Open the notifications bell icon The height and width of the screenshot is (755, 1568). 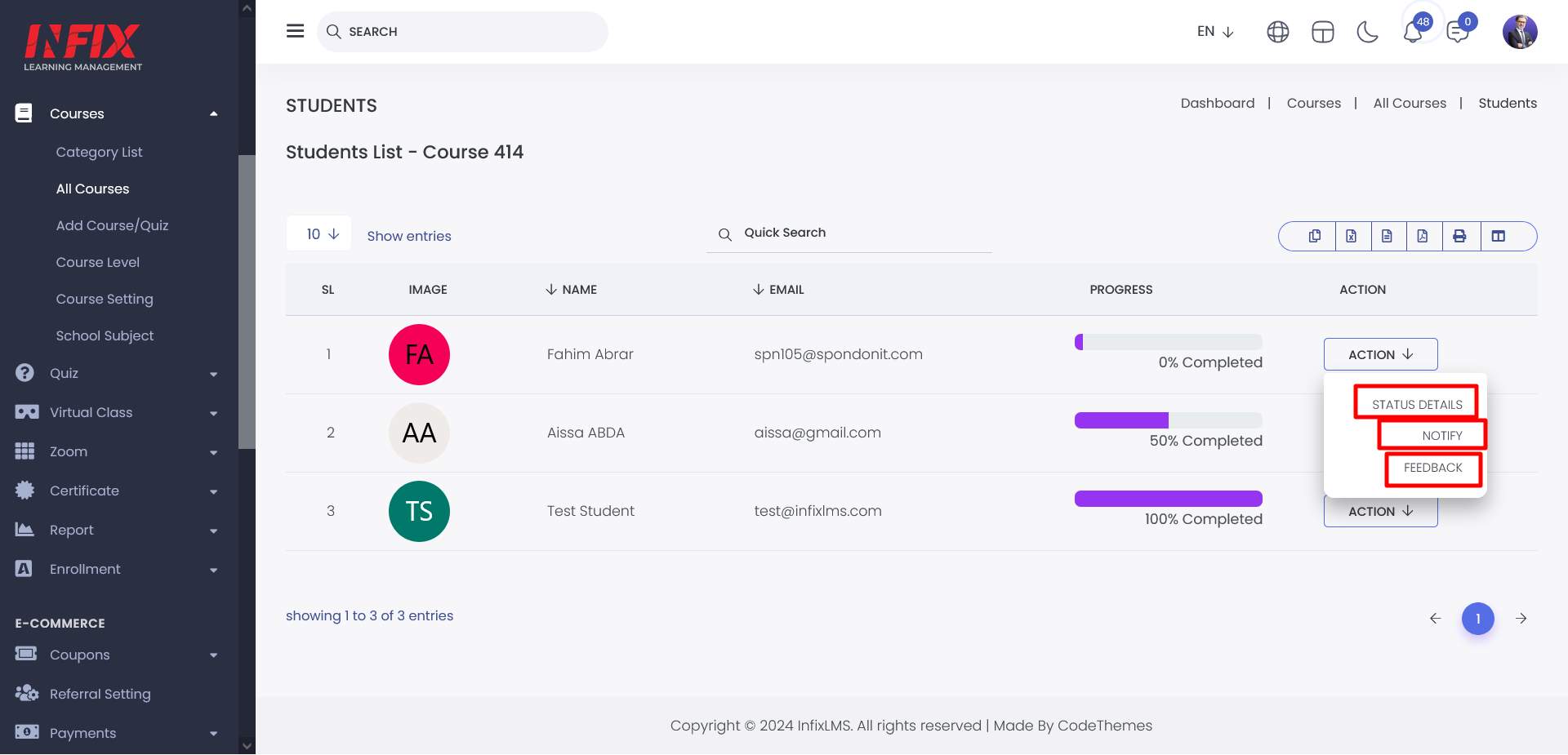1413,32
